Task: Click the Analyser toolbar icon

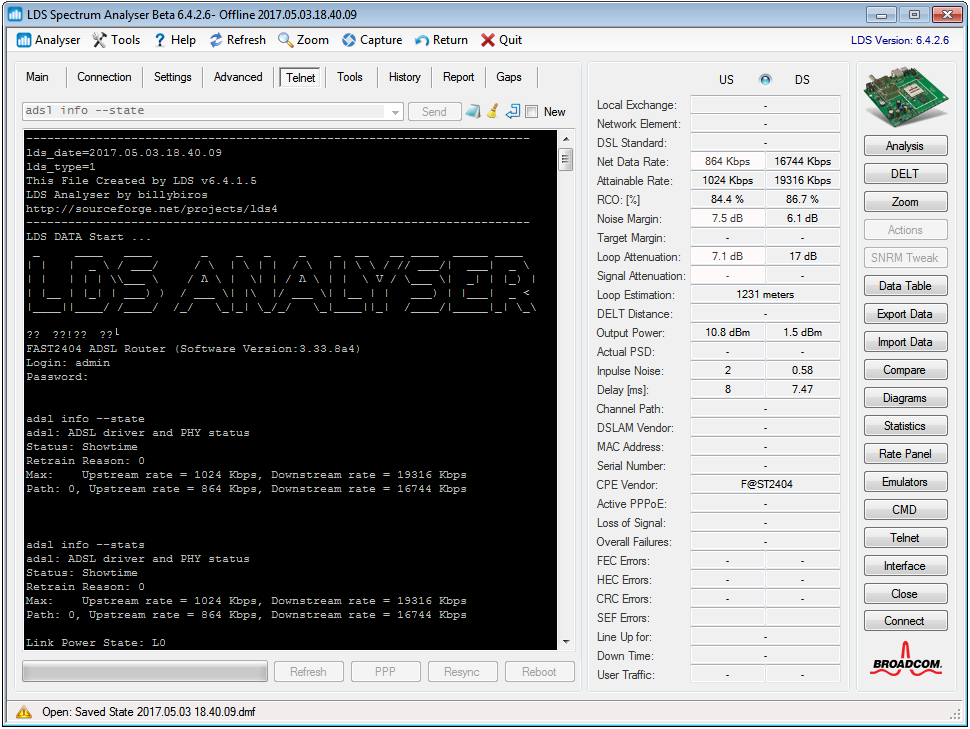Action: [25, 40]
